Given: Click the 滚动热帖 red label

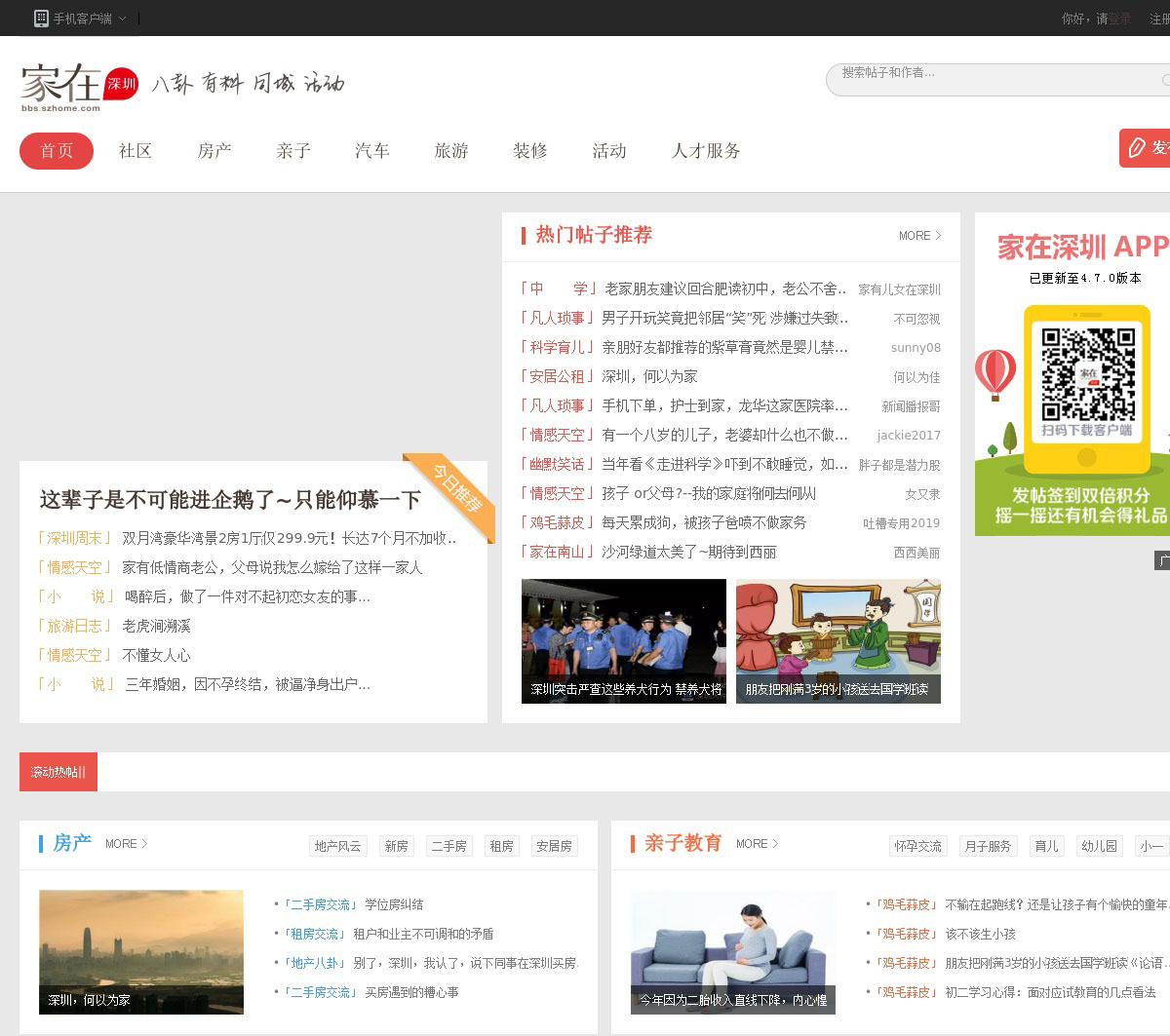Looking at the screenshot, I should [x=58, y=772].
